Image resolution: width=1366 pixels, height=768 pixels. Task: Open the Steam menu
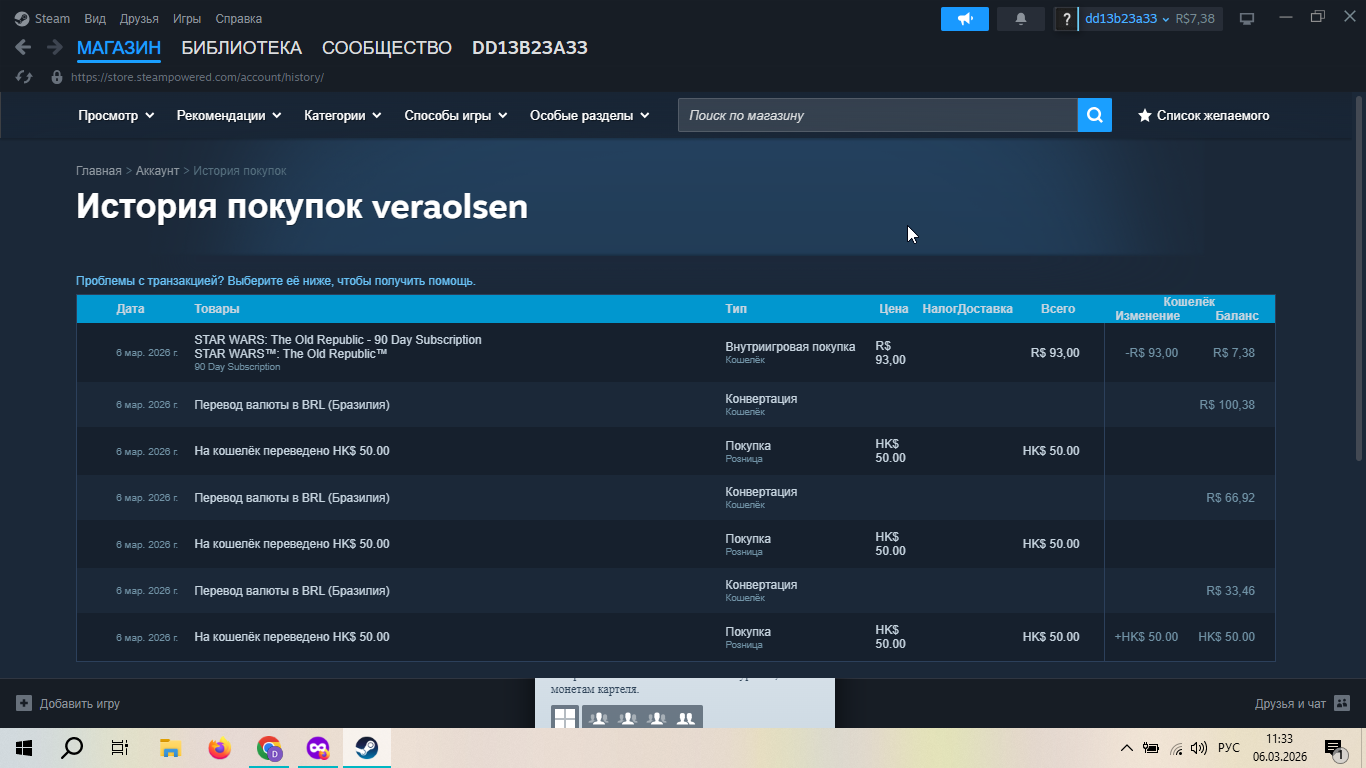(53, 19)
